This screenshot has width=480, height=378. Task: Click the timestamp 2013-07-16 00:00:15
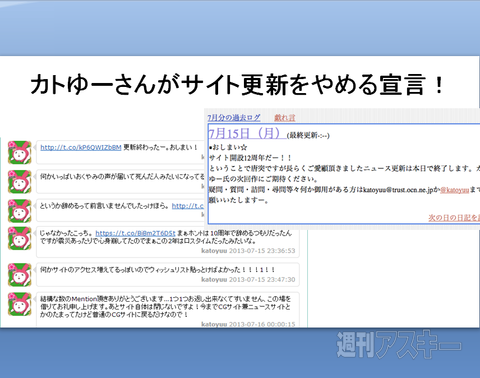pyautogui.click(x=262, y=324)
